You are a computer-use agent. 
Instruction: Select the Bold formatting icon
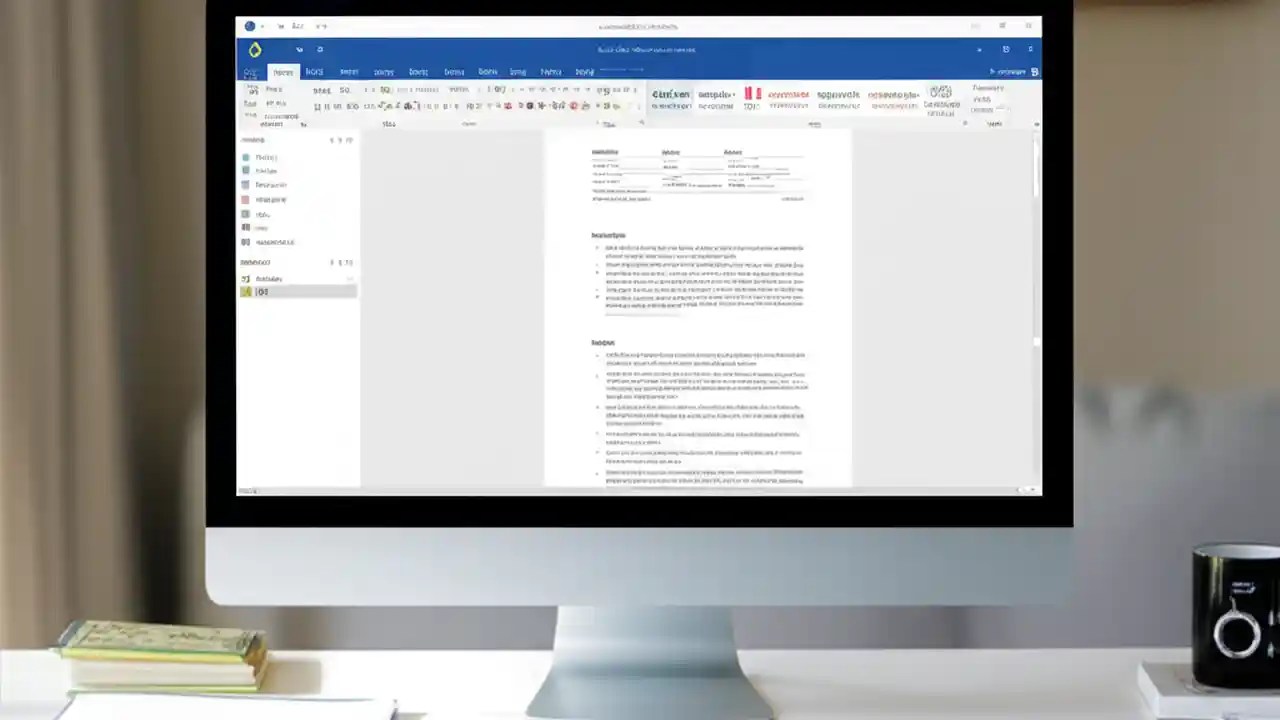318,106
